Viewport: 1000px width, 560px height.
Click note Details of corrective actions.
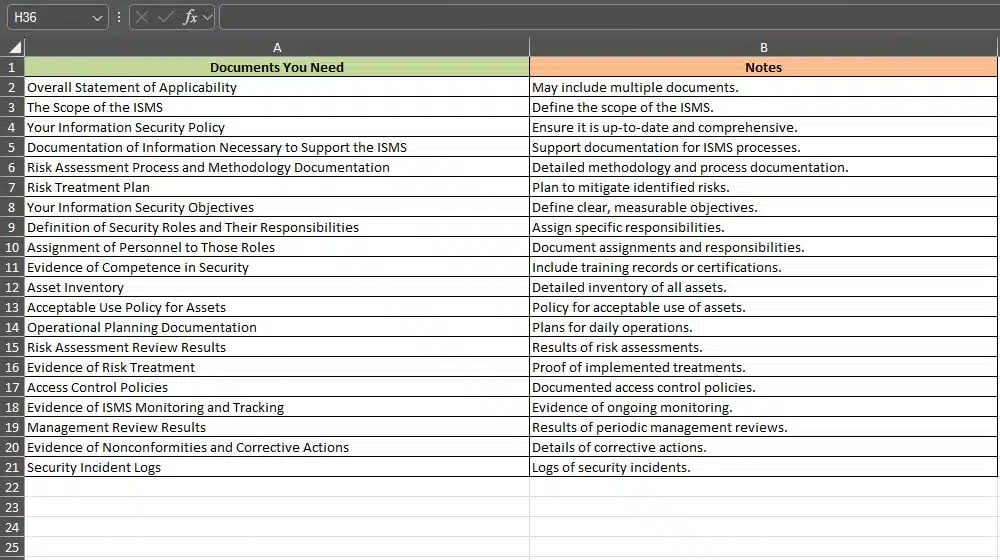pos(763,447)
